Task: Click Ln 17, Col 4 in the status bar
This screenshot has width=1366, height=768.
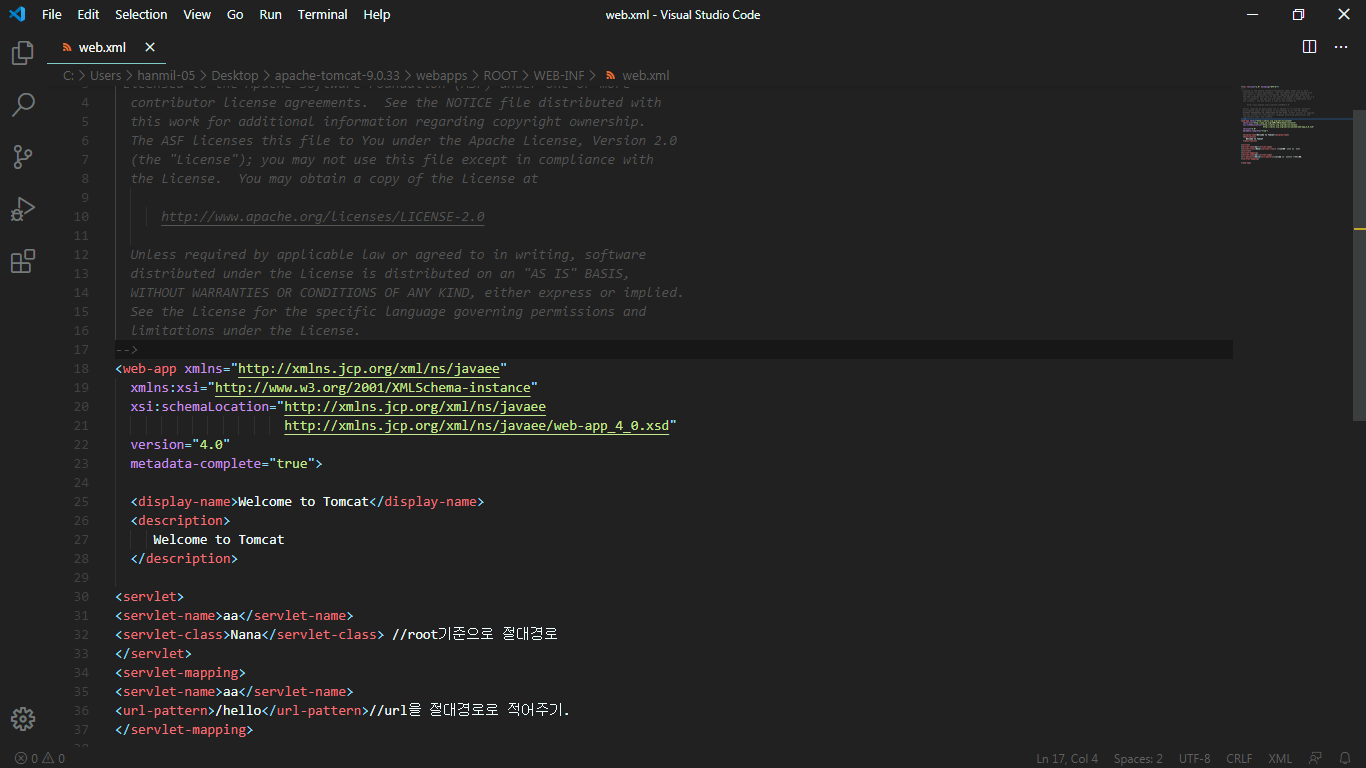Action: pyautogui.click(x=1067, y=758)
